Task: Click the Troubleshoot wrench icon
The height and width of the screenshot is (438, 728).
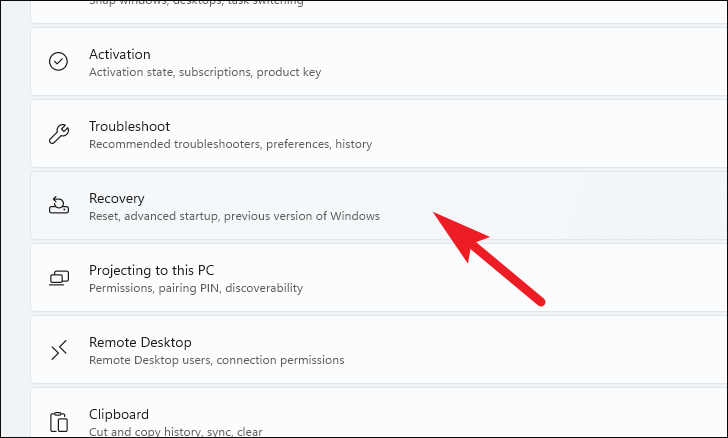Action: (x=59, y=134)
